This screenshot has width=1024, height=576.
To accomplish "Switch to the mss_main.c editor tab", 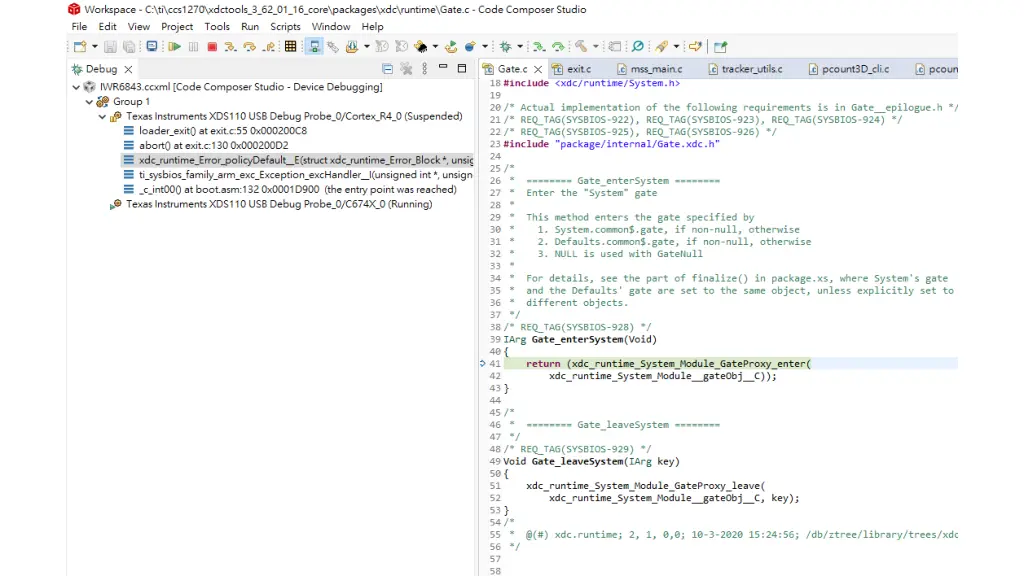I will [656, 69].
